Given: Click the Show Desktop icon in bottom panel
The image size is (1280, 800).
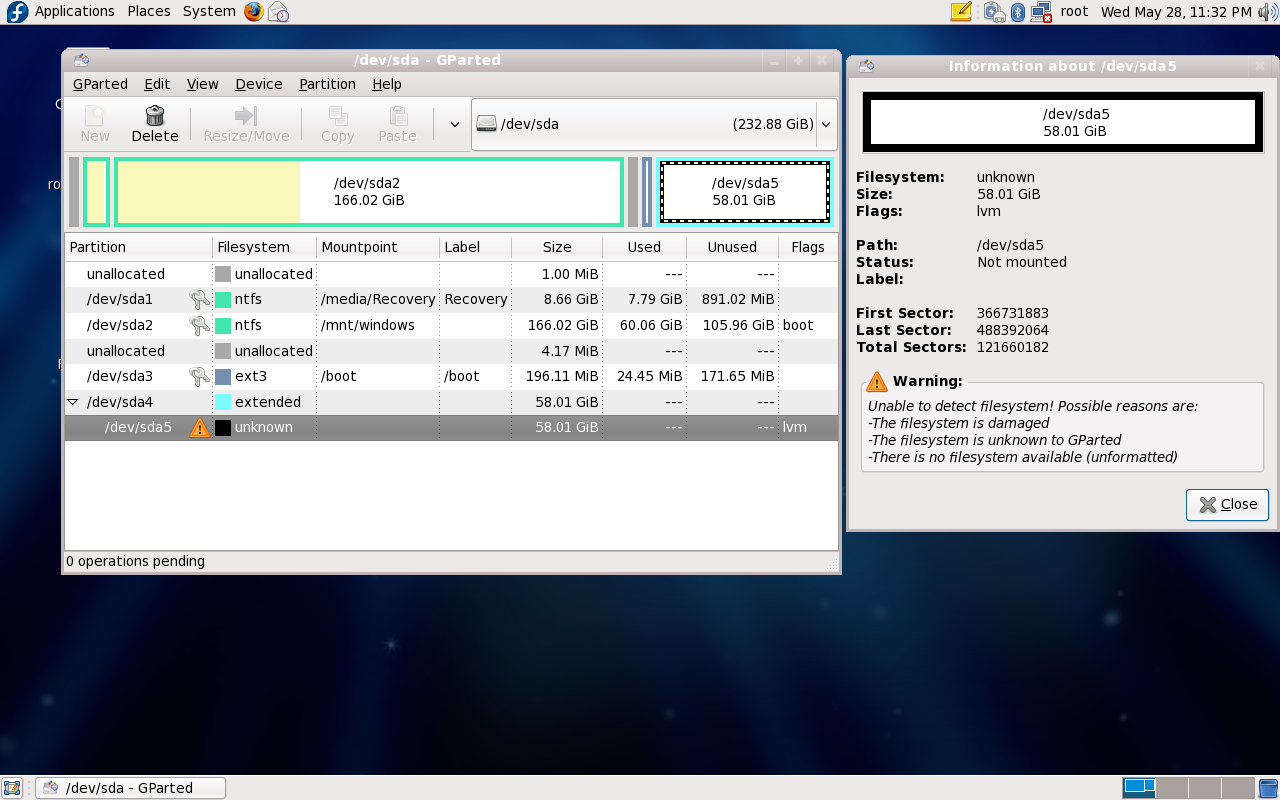Looking at the screenshot, I should [x=12, y=788].
